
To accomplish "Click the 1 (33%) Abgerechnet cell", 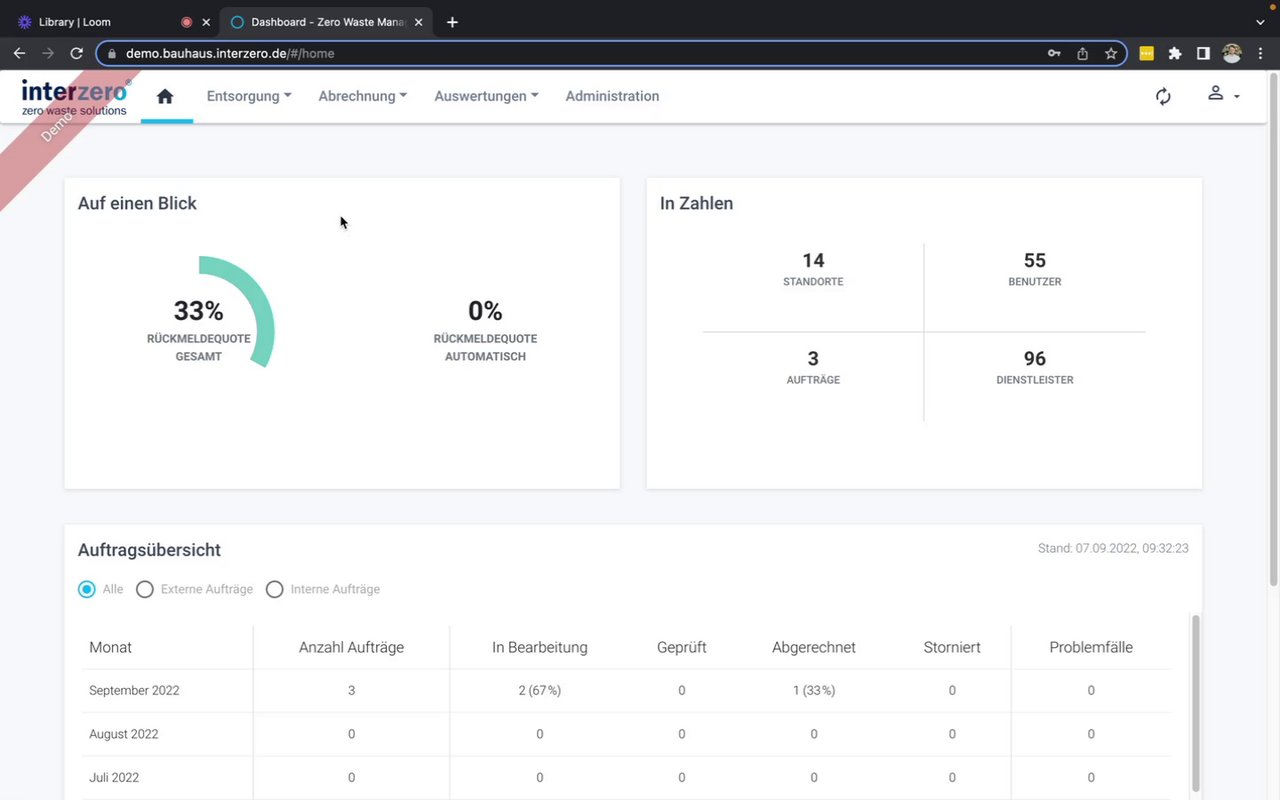I will (x=814, y=690).
